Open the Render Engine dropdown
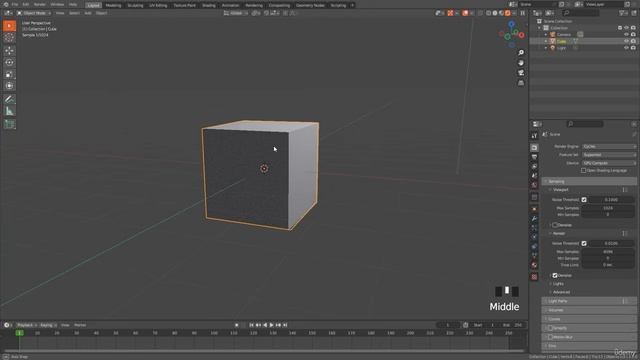 click(609, 146)
